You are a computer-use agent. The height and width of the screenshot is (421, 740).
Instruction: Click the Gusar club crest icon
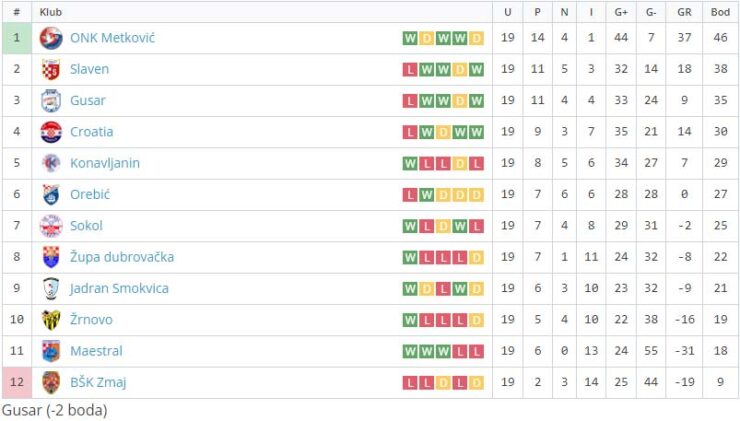51,100
